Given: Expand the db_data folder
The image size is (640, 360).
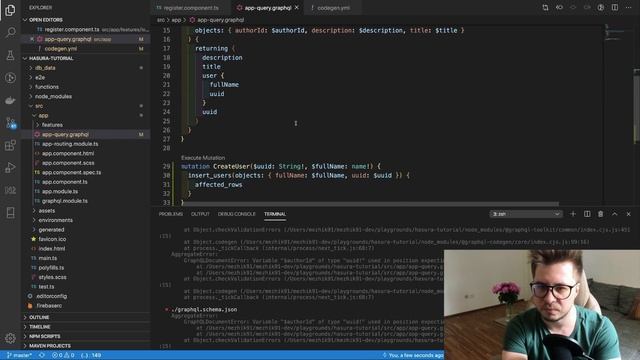Looking at the screenshot, I should click(45, 68).
